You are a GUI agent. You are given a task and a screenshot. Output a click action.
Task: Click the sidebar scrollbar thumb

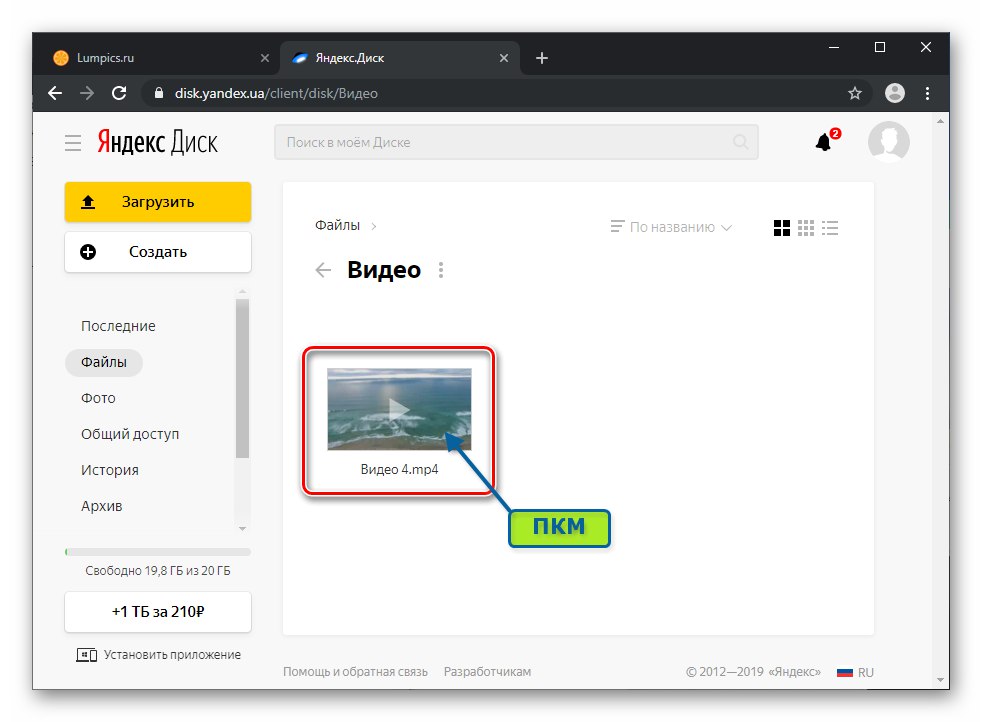[242, 378]
